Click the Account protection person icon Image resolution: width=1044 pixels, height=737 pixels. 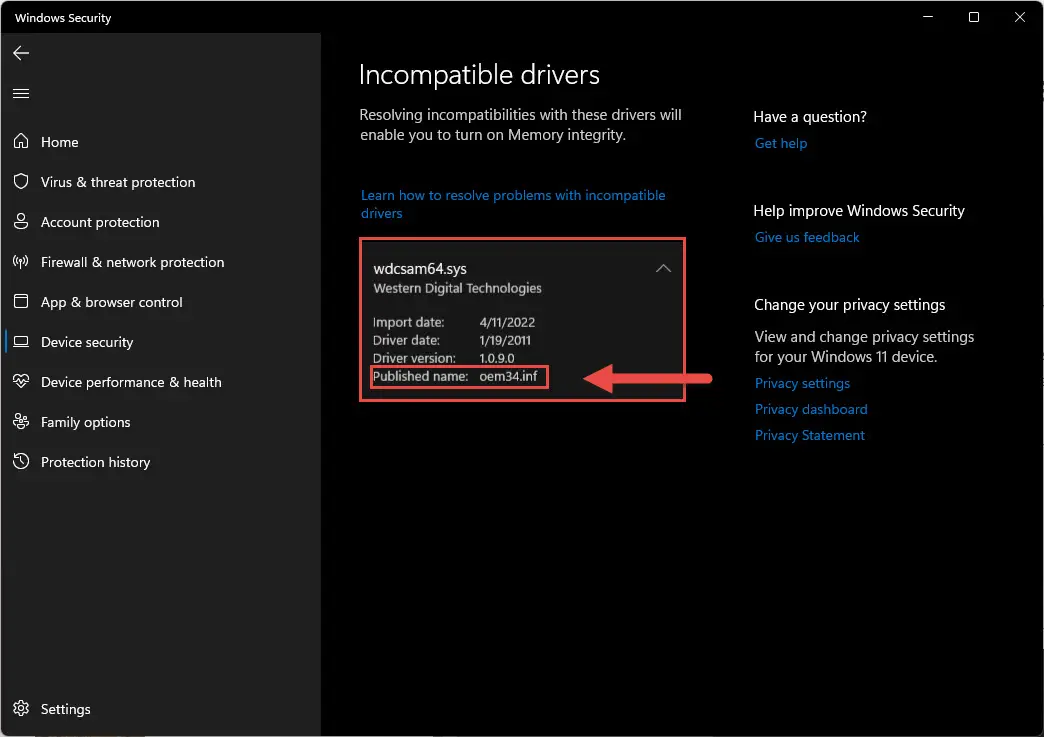click(21, 221)
